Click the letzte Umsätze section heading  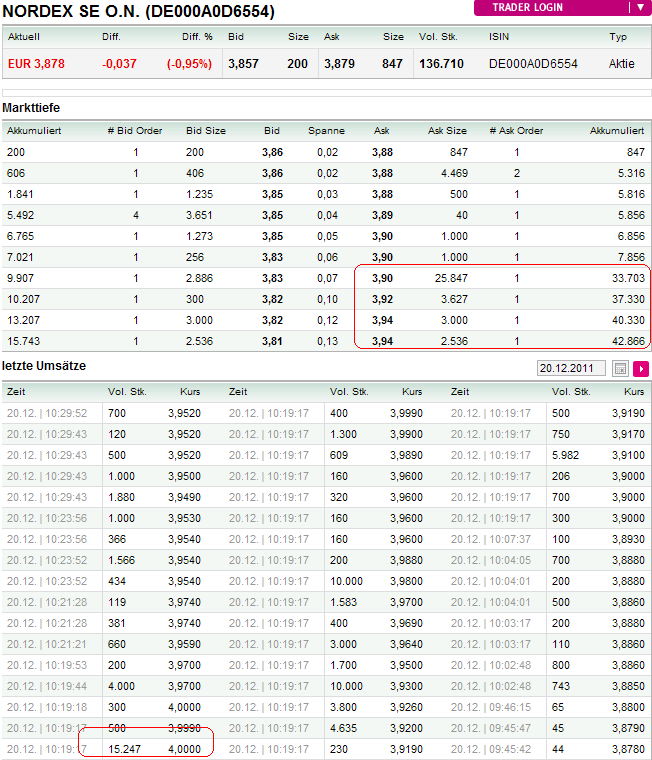click(x=44, y=365)
